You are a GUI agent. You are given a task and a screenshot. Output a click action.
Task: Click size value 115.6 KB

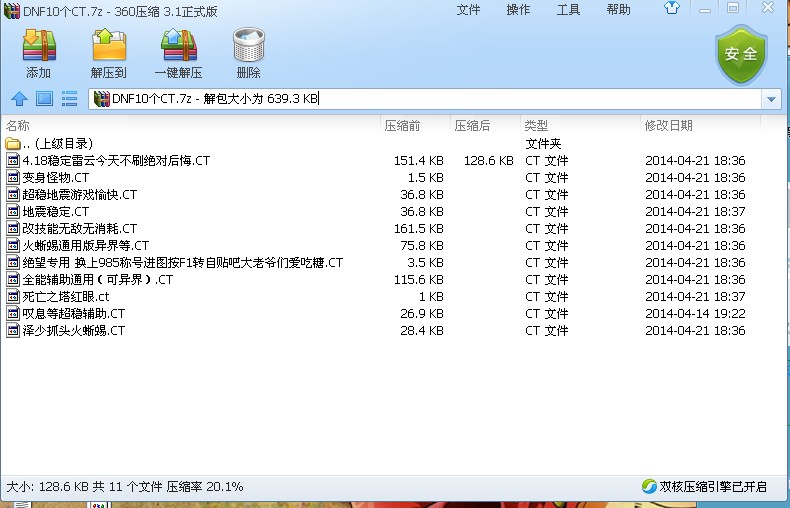click(419, 280)
